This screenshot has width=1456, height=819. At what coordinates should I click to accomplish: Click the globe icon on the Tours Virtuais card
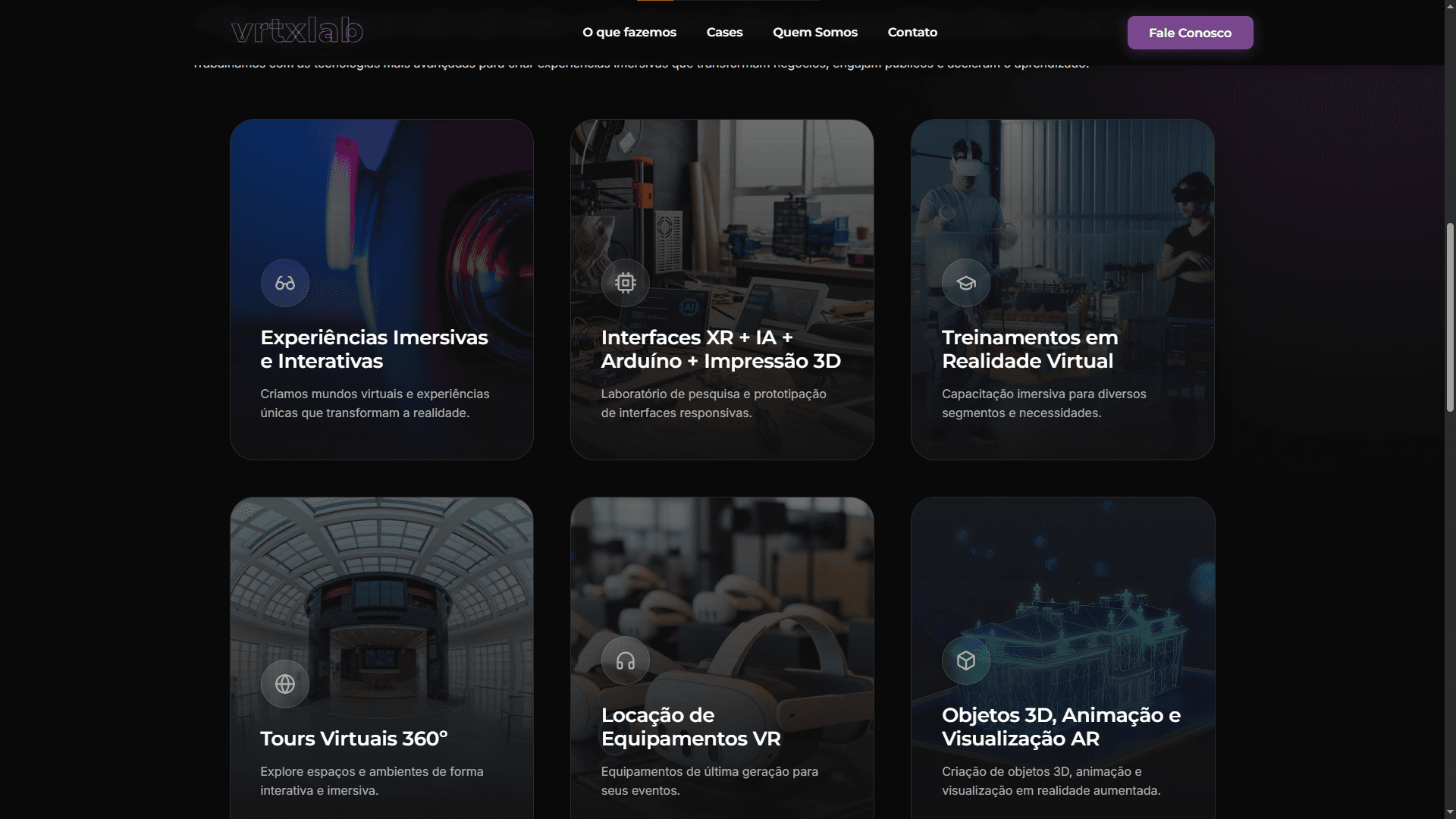pyautogui.click(x=285, y=684)
